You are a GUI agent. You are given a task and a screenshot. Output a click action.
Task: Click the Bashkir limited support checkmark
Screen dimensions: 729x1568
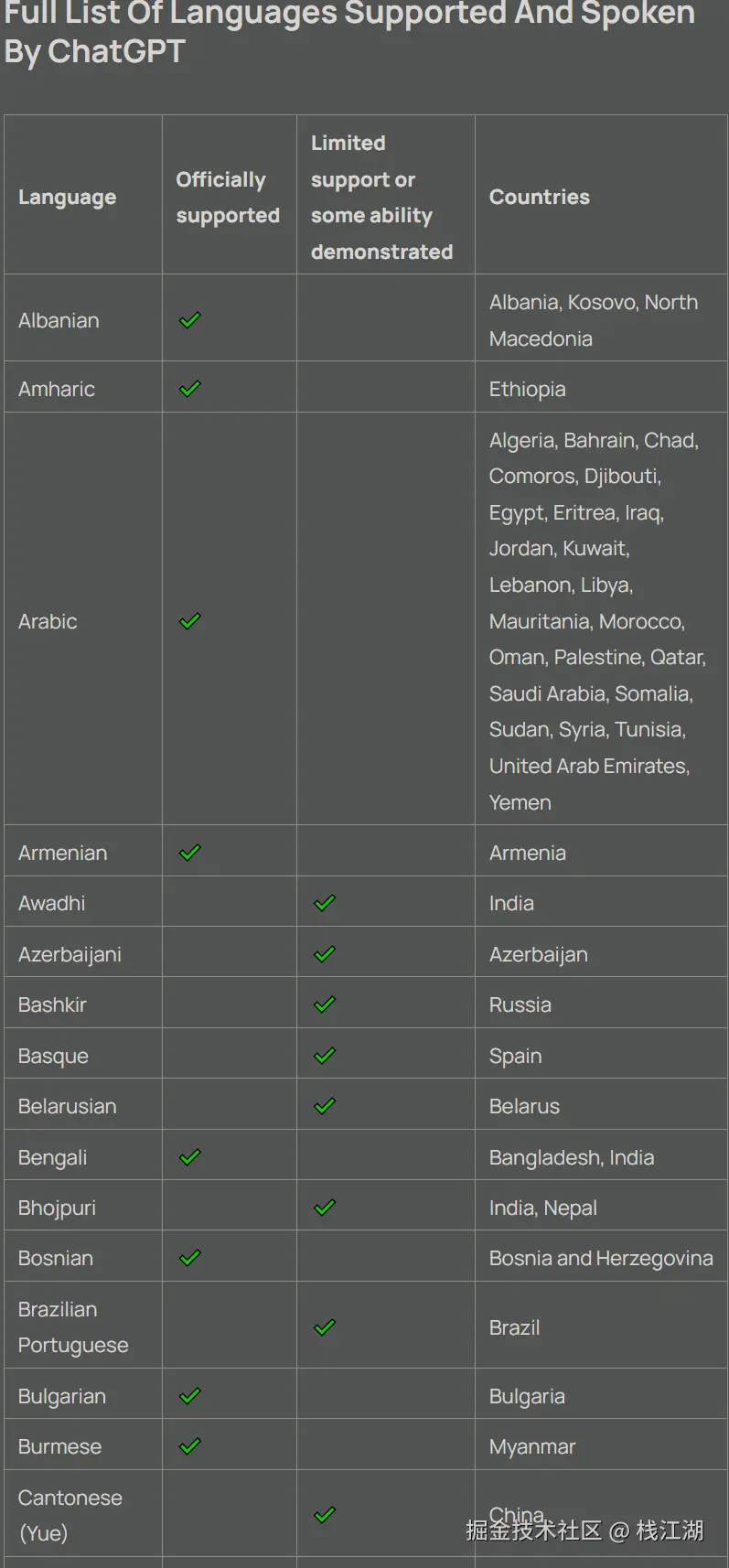(325, 1004)
